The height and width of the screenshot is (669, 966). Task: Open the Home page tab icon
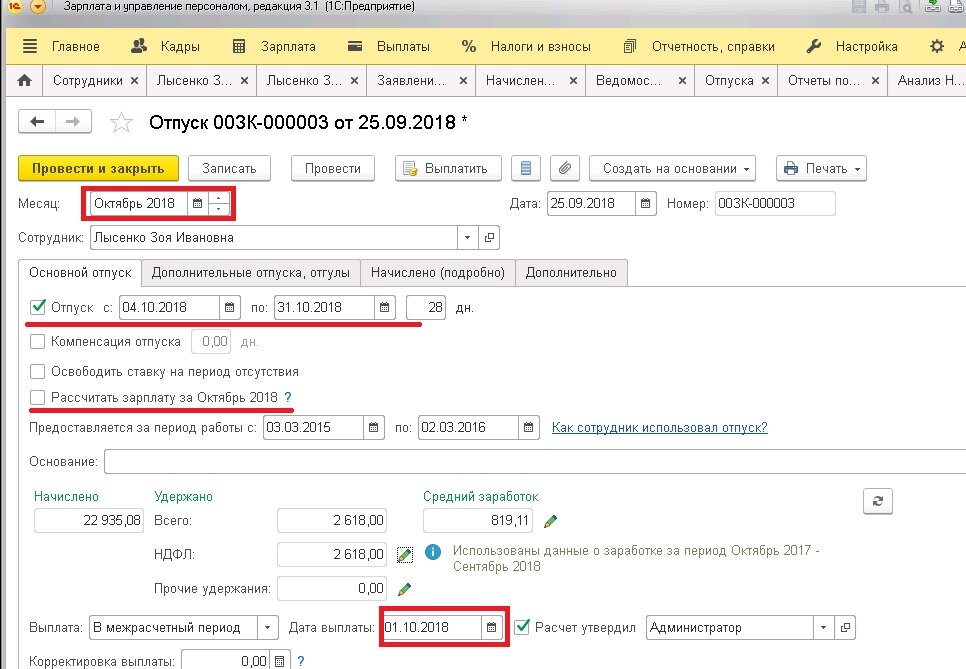25,81
